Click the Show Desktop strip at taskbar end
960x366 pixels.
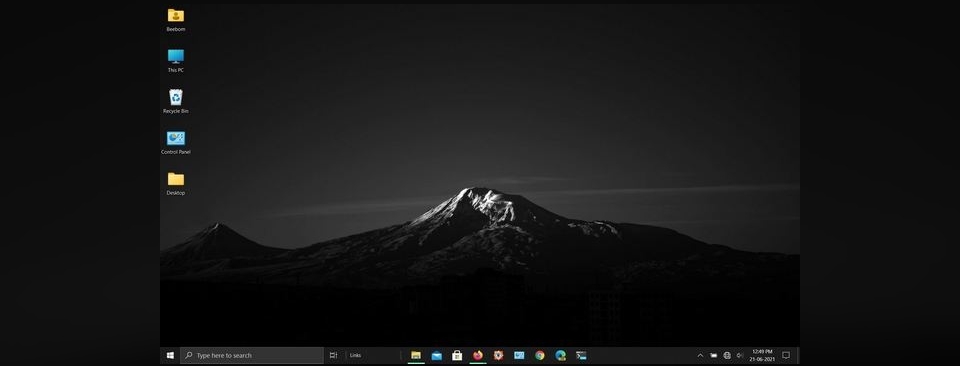pos(798,356)
